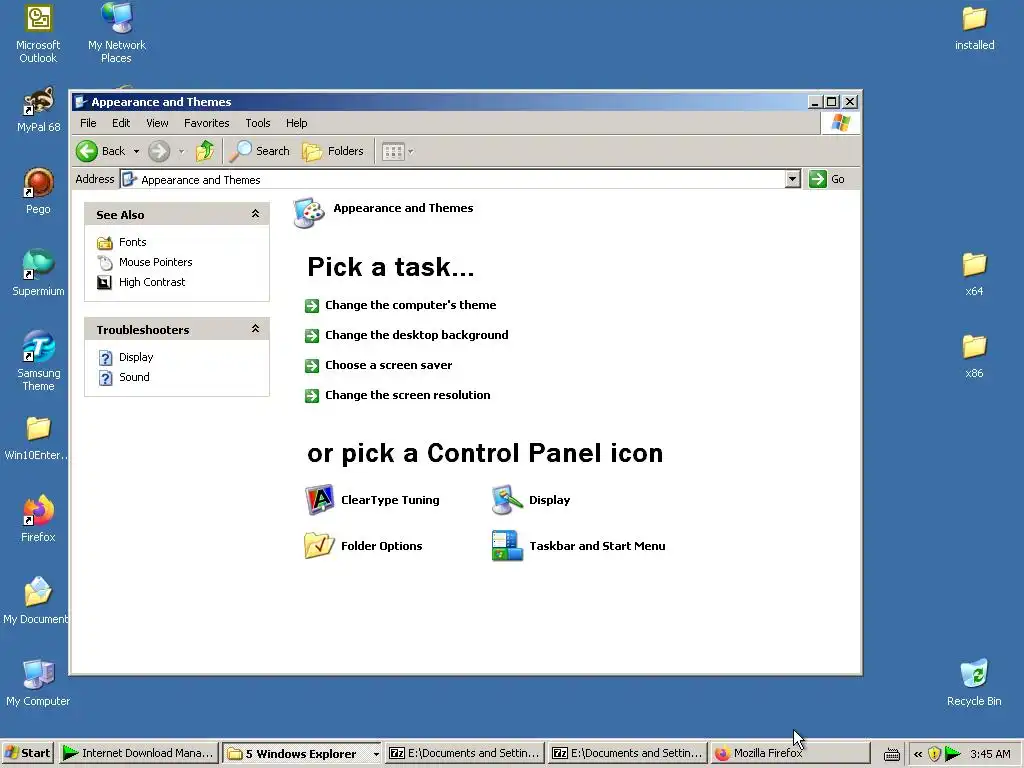Select the x64 folder on desktop

(974, 274)
